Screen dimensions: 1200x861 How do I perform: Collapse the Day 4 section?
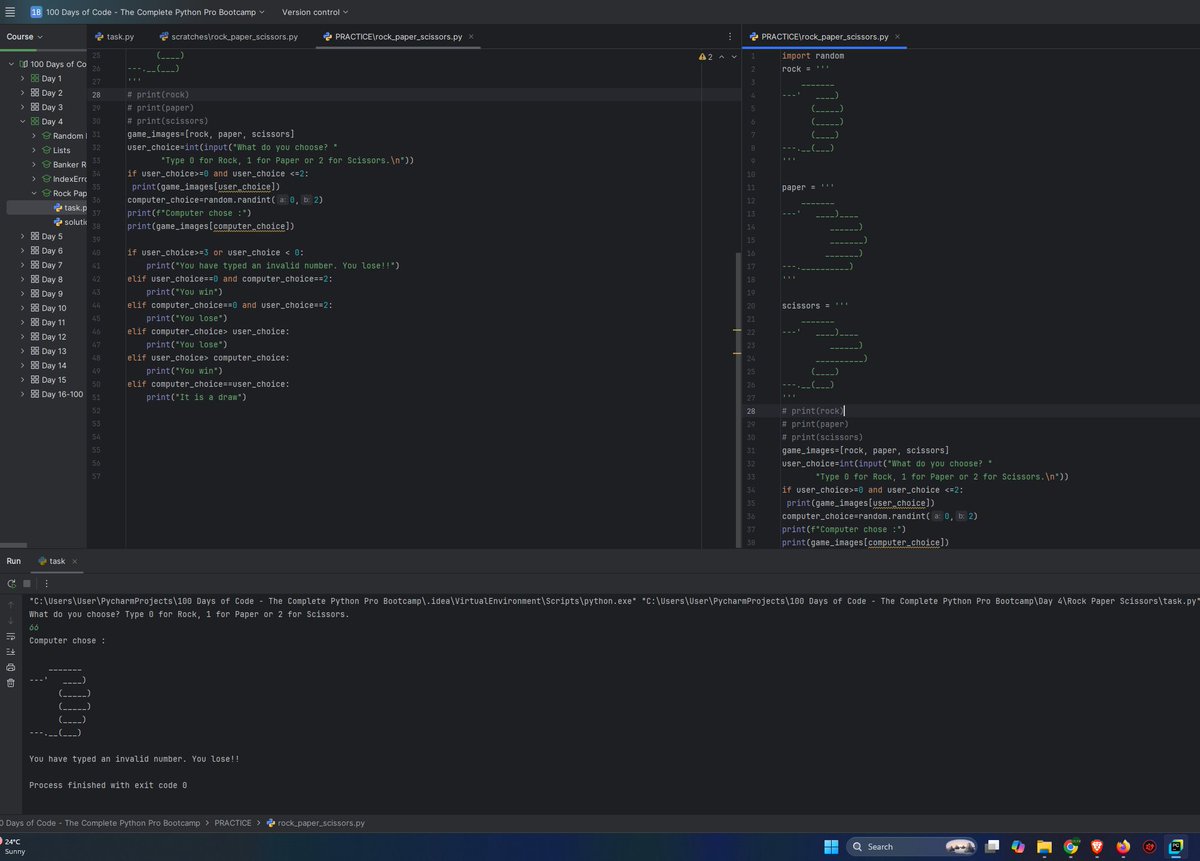pos(22,121)
